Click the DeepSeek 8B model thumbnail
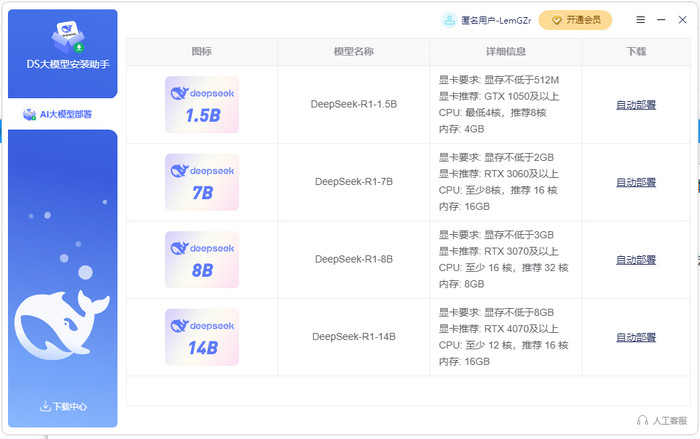Screen dimensions: 700x439 coord(201,259)
